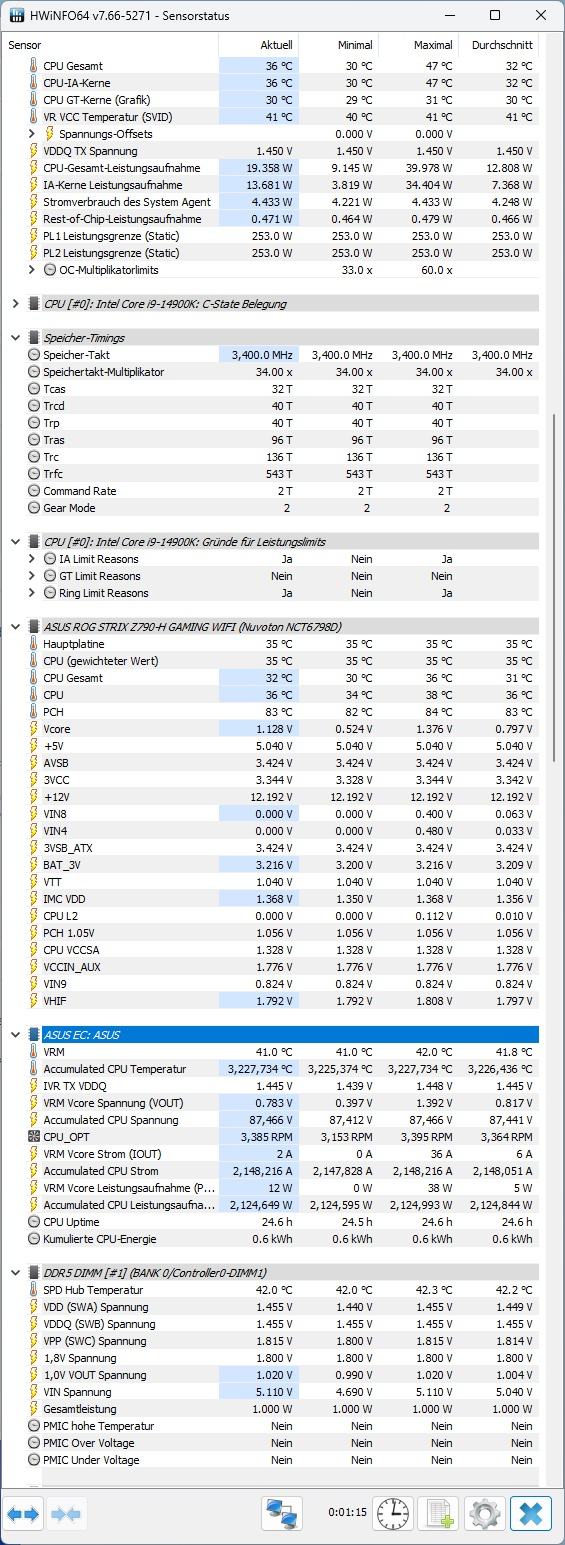
Task: Select the CPU-Gesamt-Leistungsaufnahme row label
Action: 122,168
